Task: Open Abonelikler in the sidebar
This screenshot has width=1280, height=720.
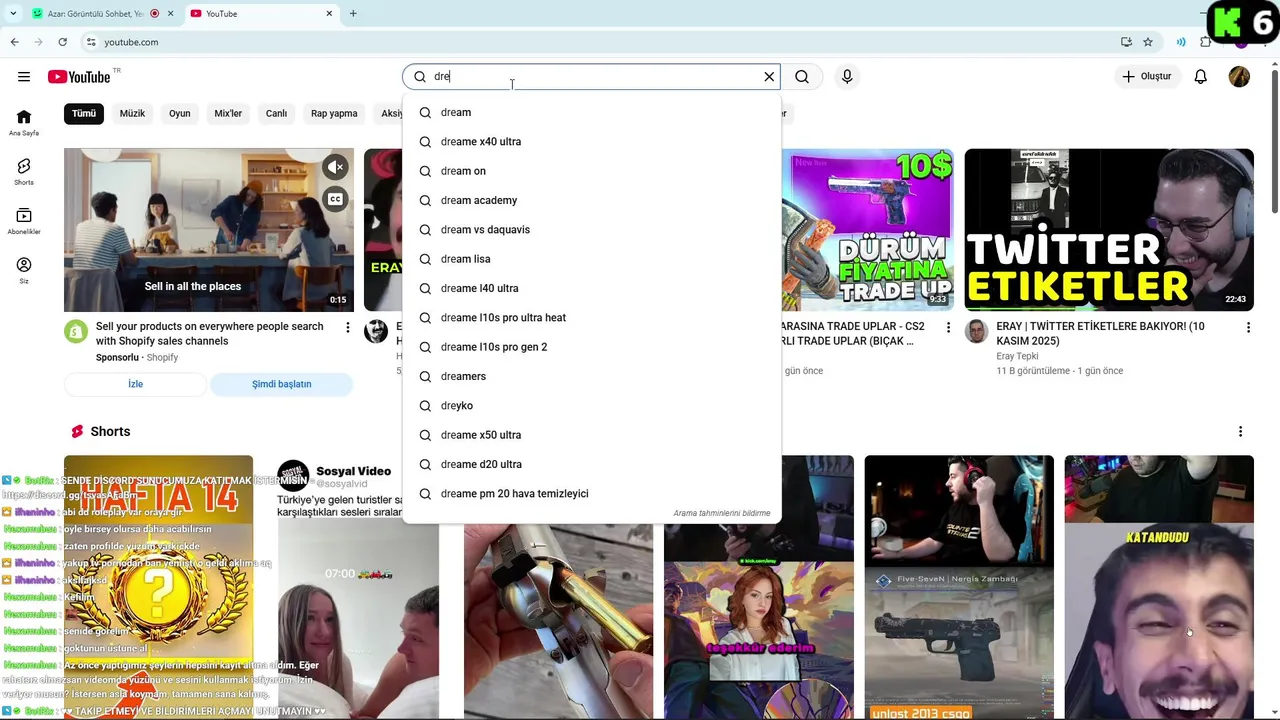Action: [24, 221]
